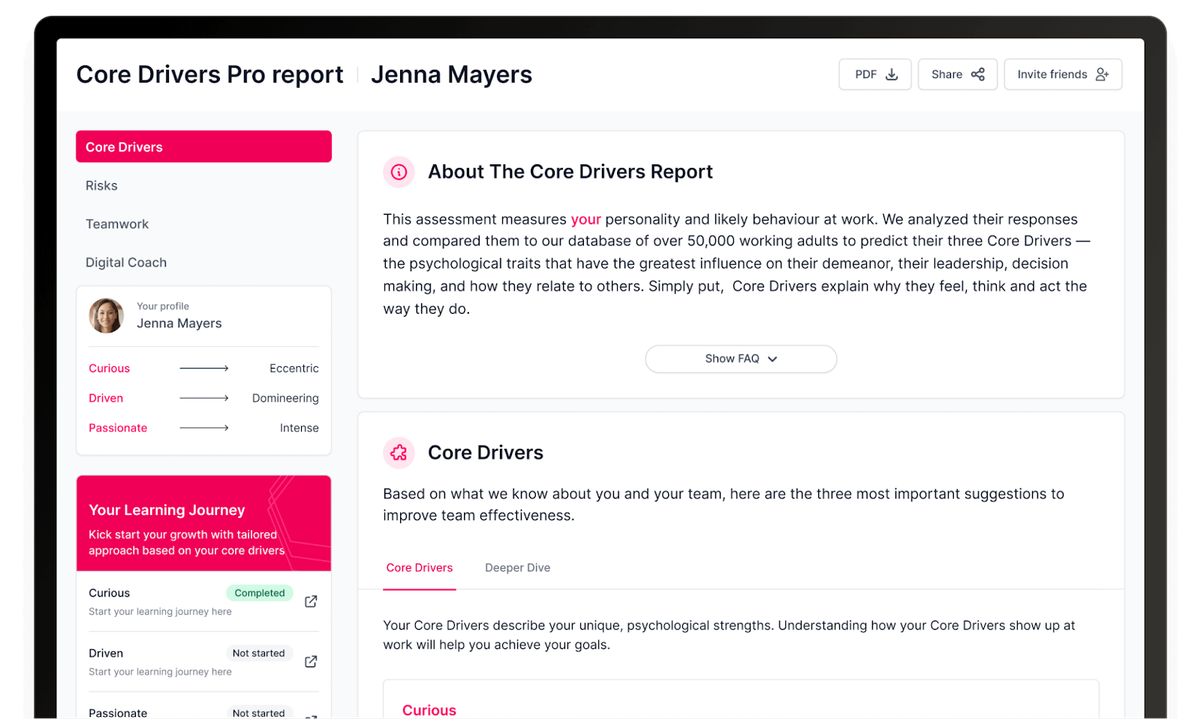Open Digital Coach from the sidebar
Viewport: 1200px width, 719px height.
(126, 263)
